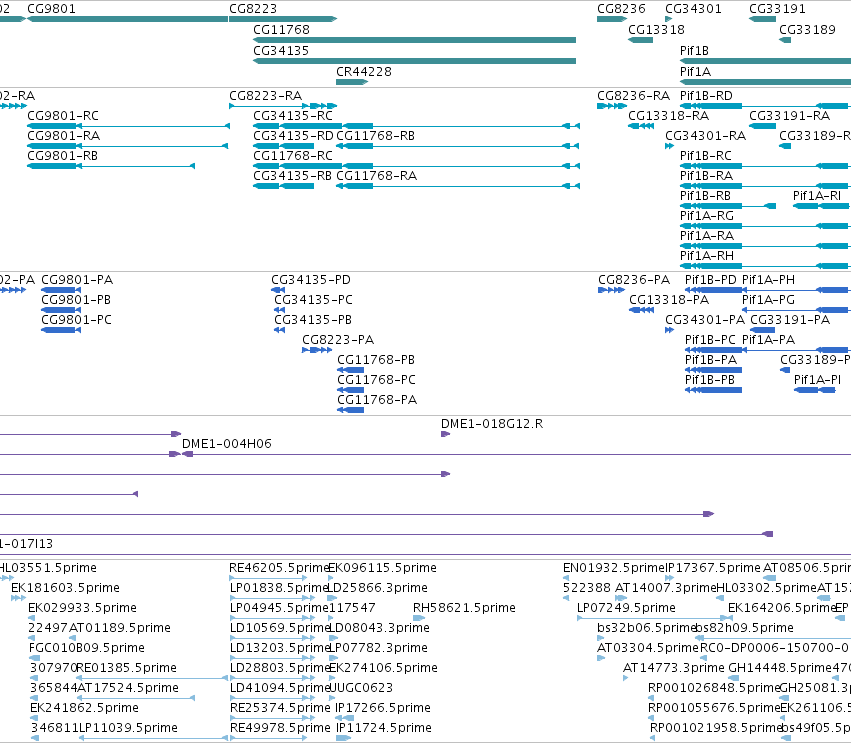851x743 pixels.
Task: Select the CG34135 gene label
Action: [x=281, y=51]
